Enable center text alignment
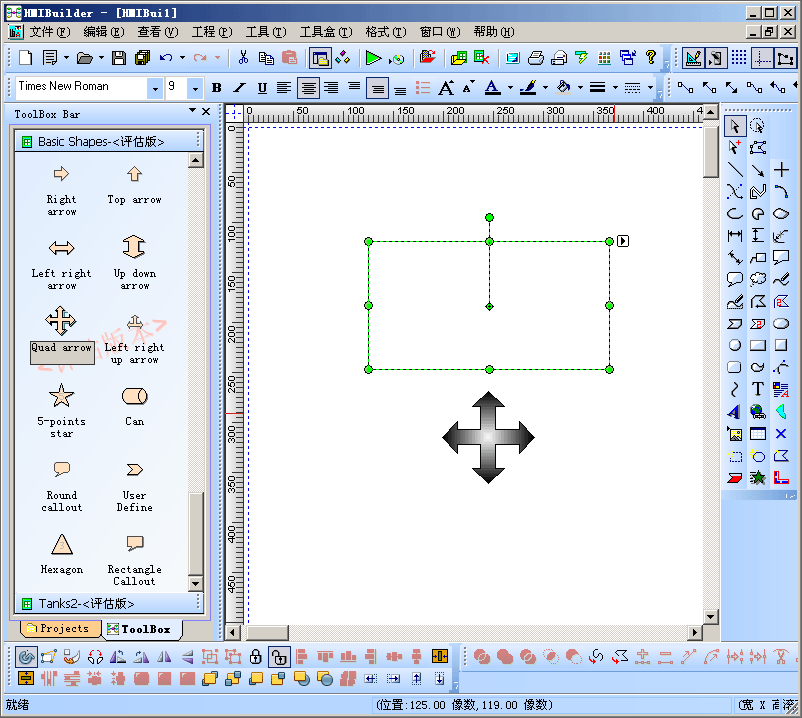 coord(308,88)
